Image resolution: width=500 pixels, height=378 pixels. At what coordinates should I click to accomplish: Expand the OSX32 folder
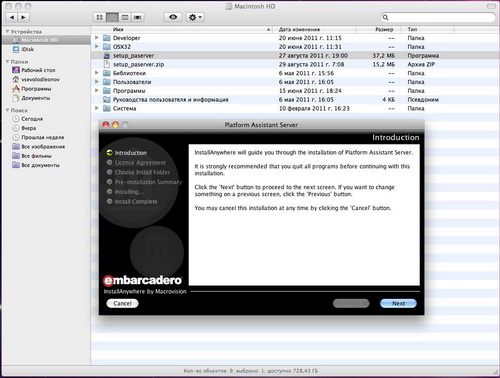97,46
